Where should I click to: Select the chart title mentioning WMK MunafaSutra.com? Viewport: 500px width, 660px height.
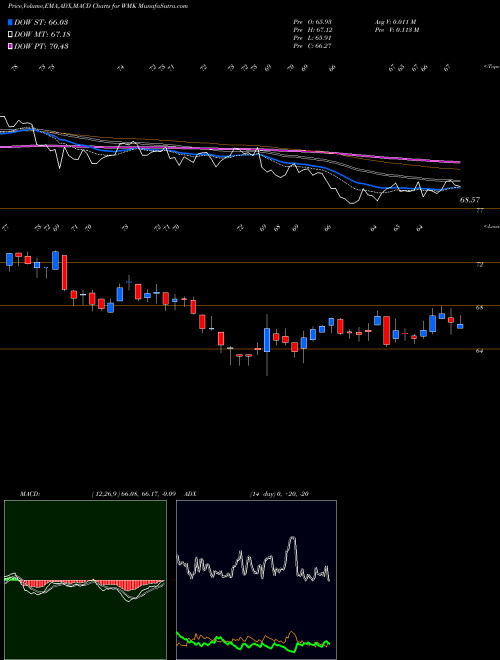click(98, 6)
